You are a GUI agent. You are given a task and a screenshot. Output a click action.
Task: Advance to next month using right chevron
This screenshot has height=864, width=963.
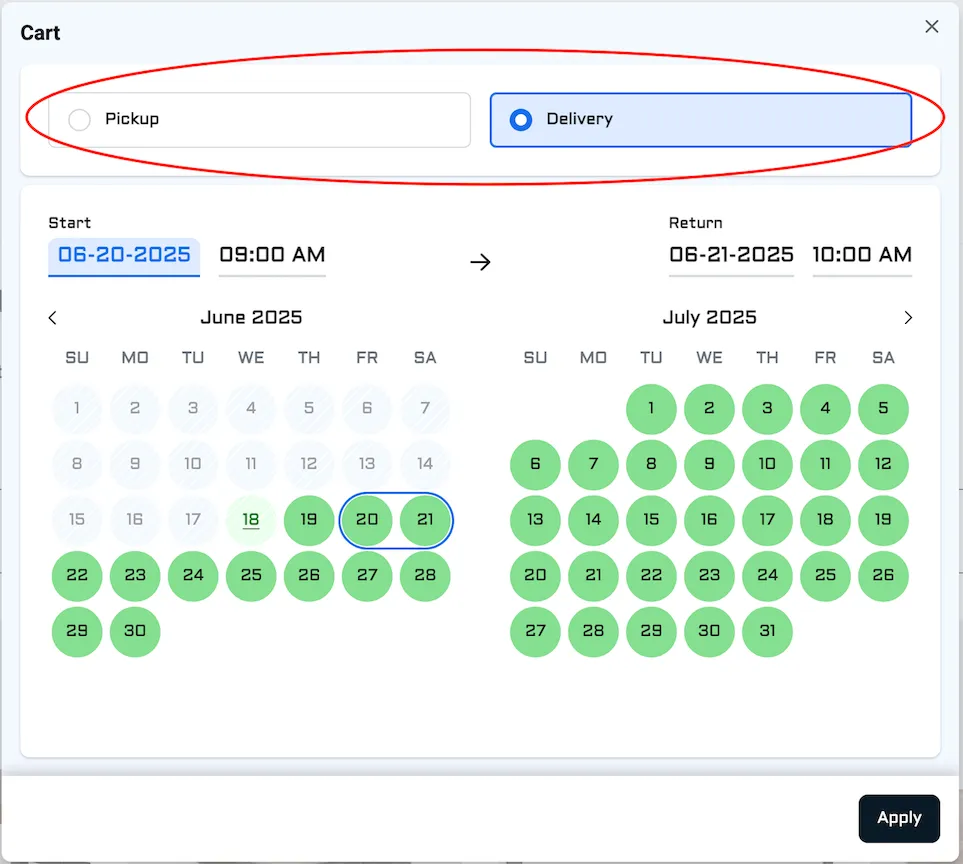908,318
